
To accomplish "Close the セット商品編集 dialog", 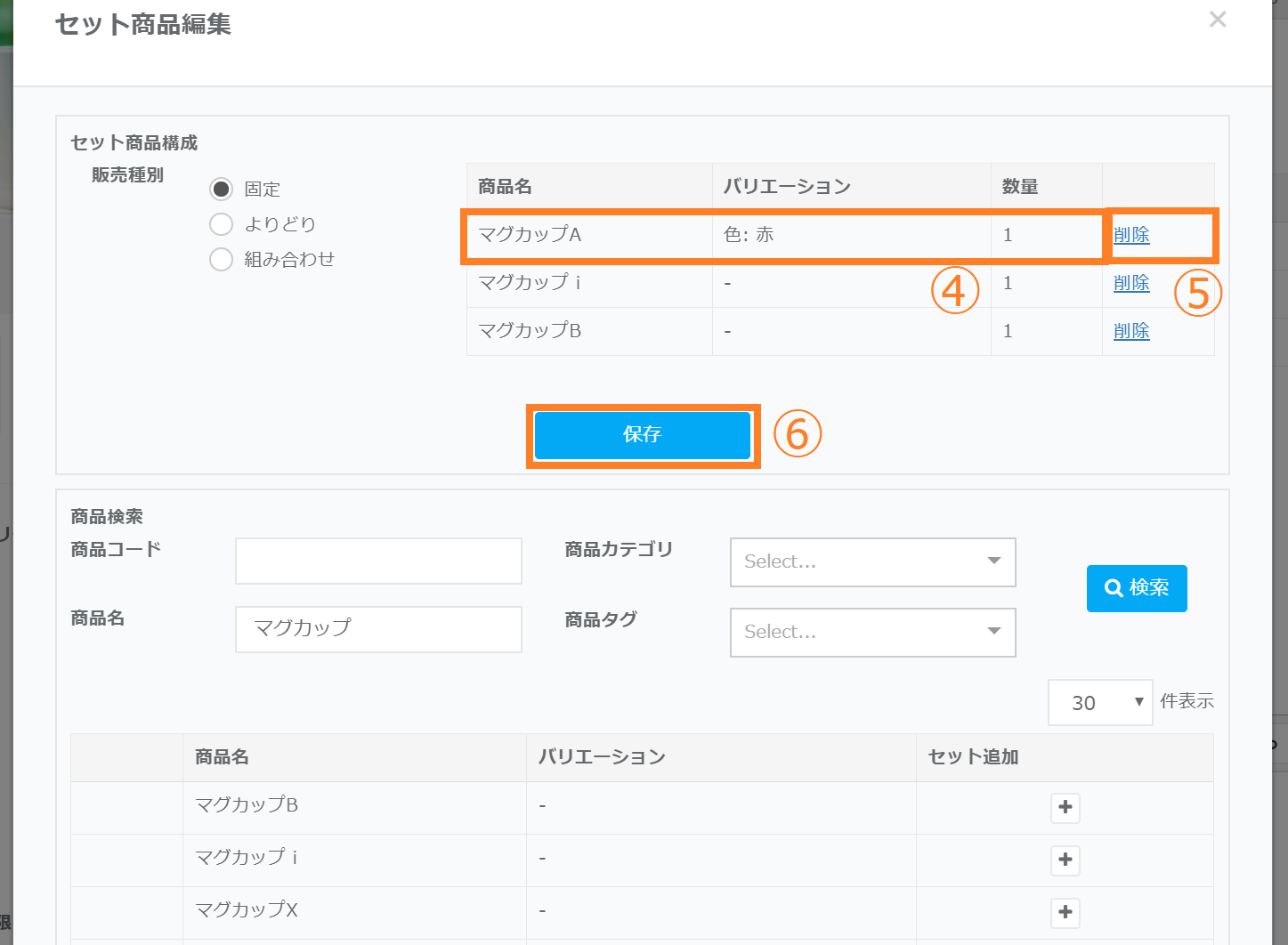I will pyautogui.click(x=1217, y=20).
